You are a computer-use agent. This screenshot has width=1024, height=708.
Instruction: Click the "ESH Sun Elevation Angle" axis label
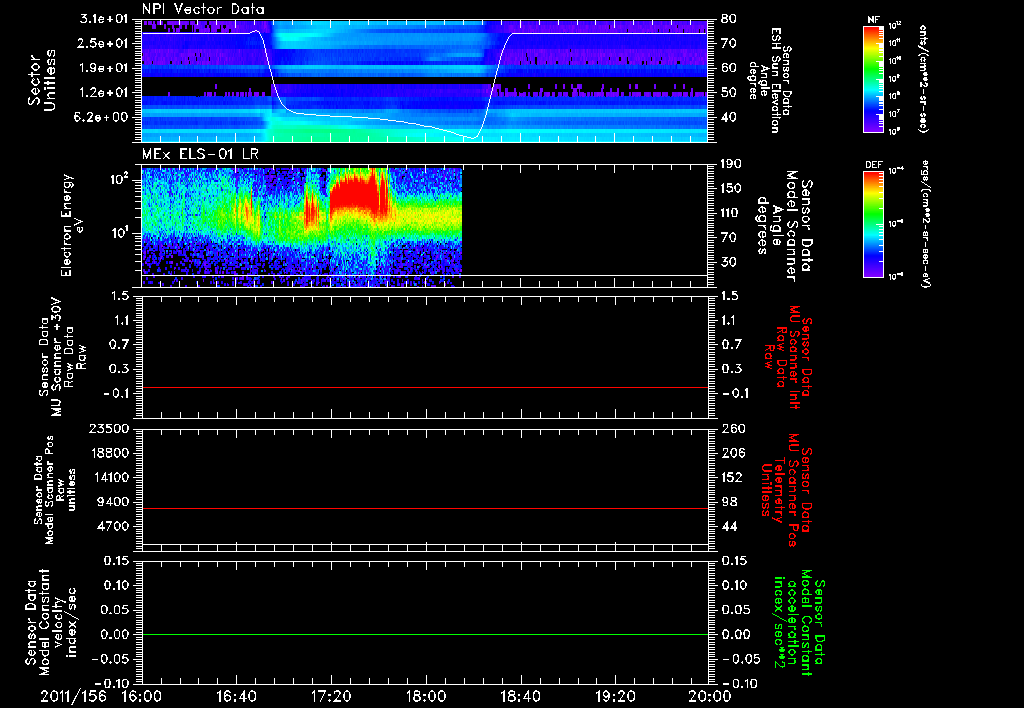770,80
